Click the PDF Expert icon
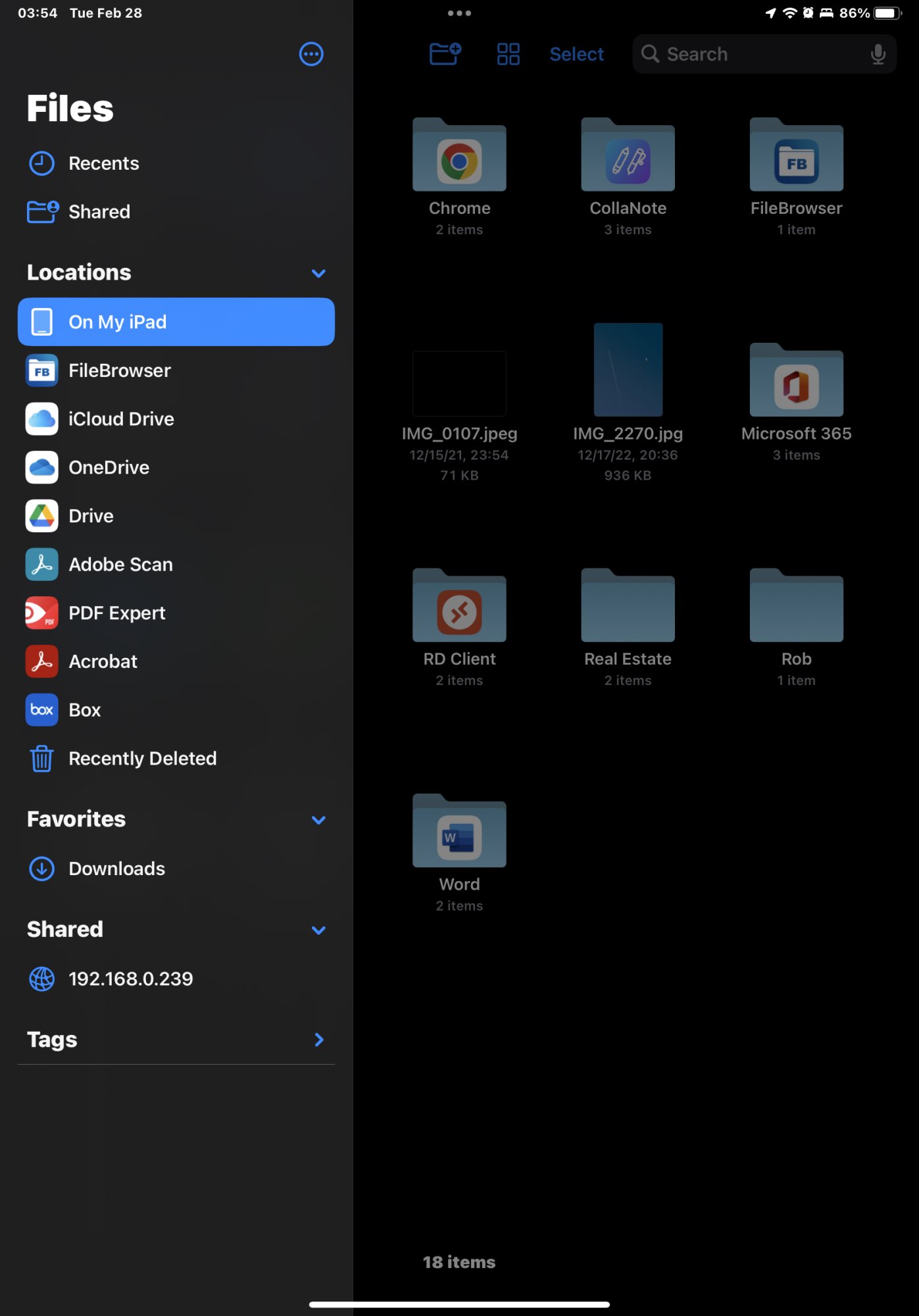Image resolution: width=919 pixels, height=1316 pixels. pos(42,613)
